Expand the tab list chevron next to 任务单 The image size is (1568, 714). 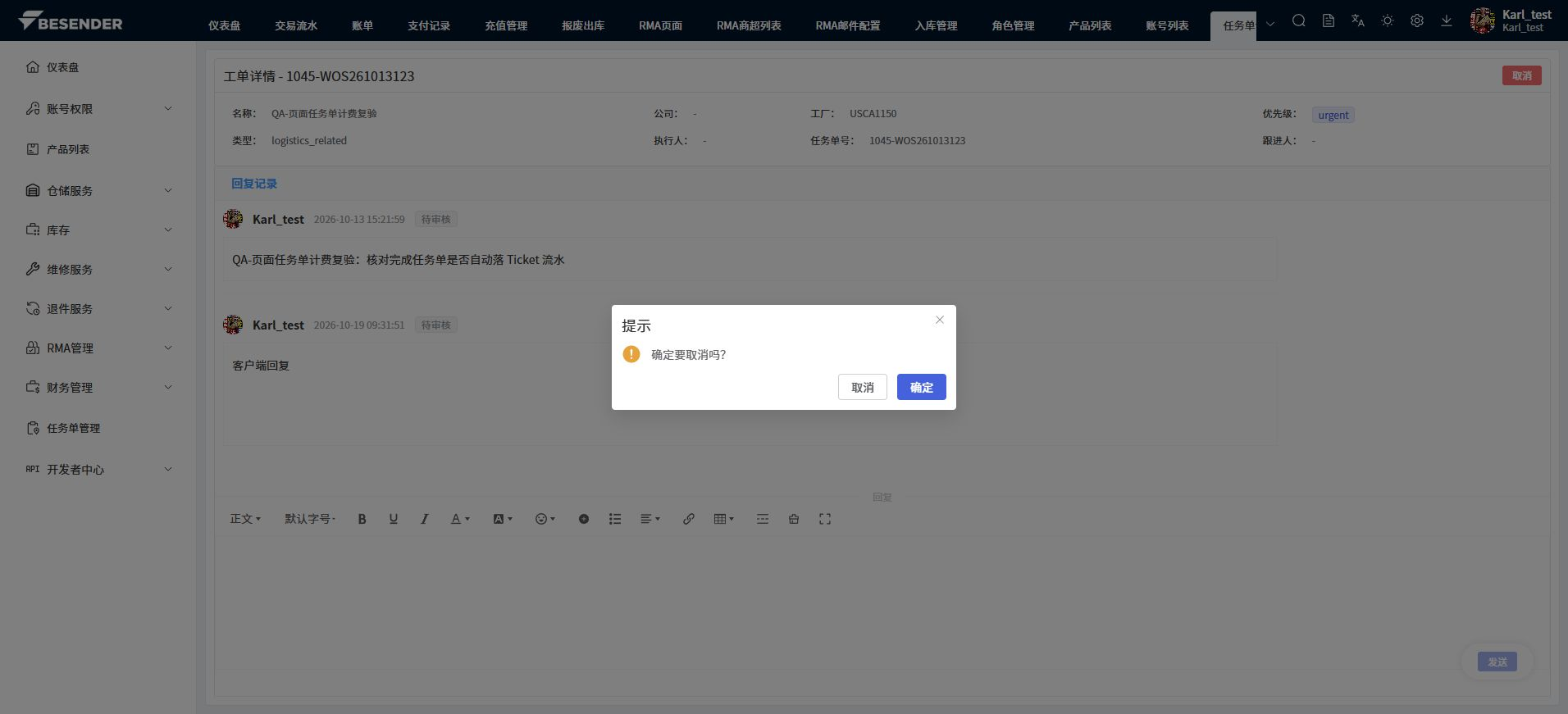pyautogui.click(x=1270, y=24)
